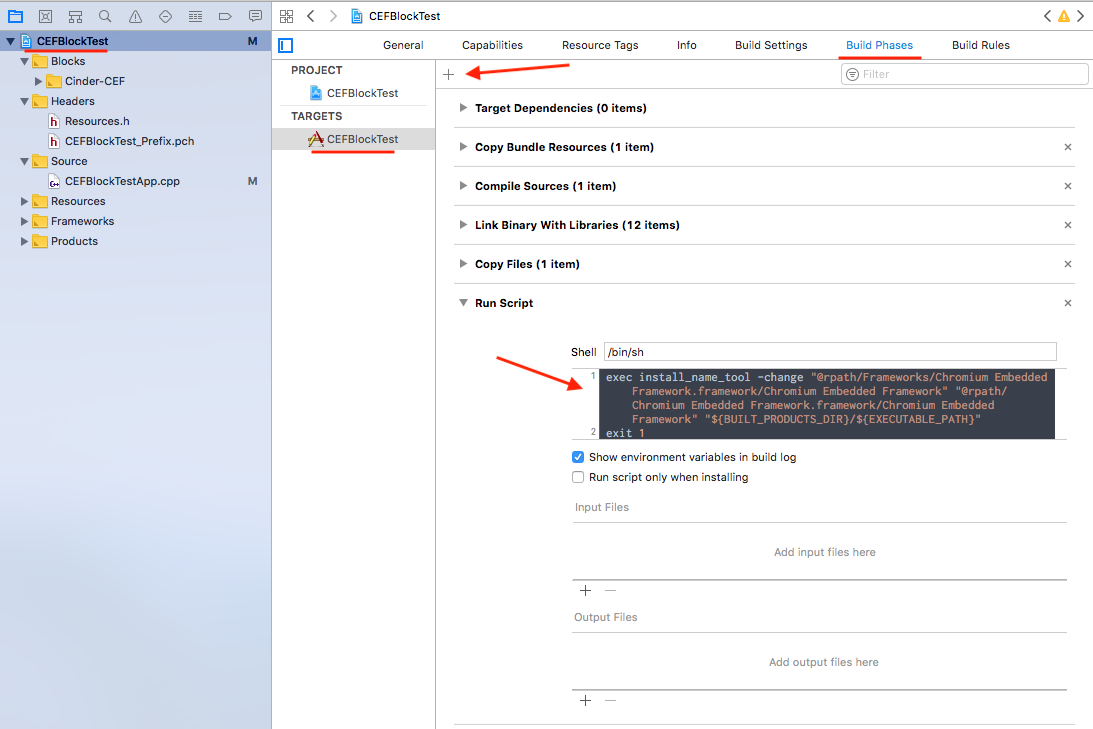1093x729 pixels.
Task: Open the Project navigator folder icon
Action: pyautogui.click(x=15, y=16)
